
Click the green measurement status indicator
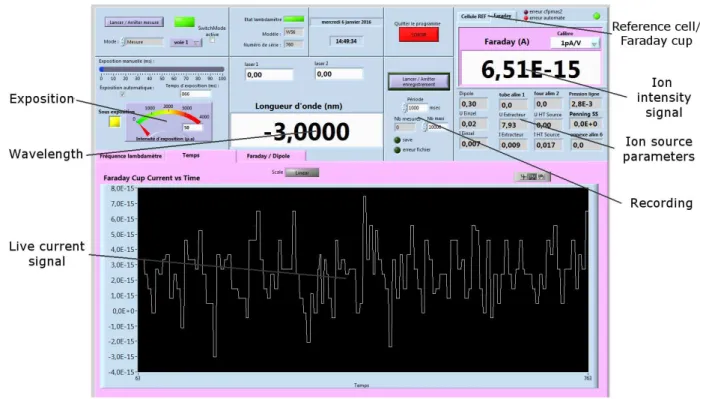tap(184, 22)
